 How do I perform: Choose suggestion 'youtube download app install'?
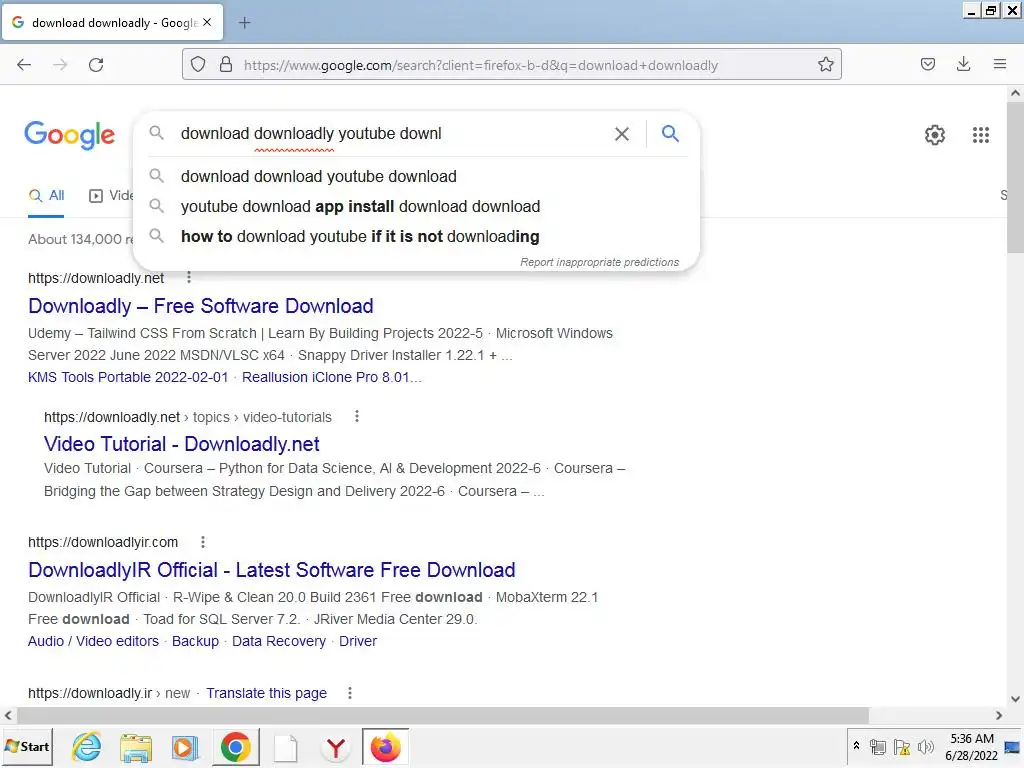coord(417,206)
